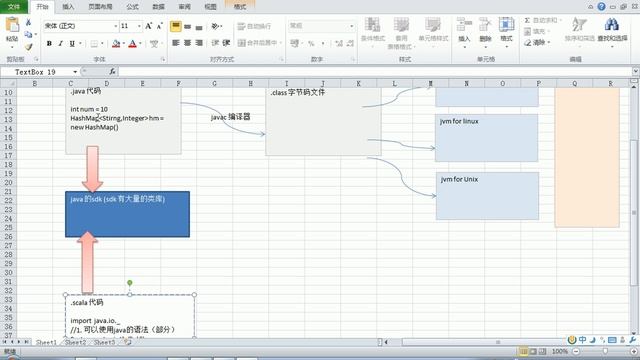Toggle top vertical alignment
This screenshot has height=360, width=640.
[176, 26]
